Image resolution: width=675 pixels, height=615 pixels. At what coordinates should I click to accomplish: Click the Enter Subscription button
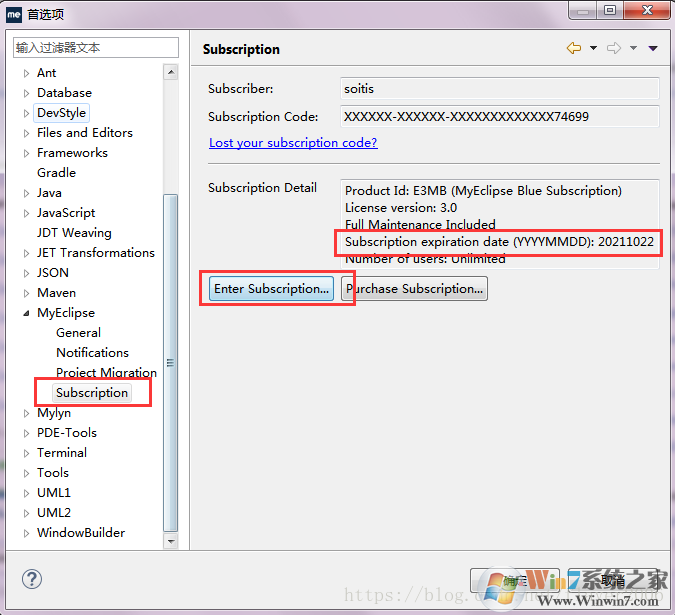(x=271, y=288)
